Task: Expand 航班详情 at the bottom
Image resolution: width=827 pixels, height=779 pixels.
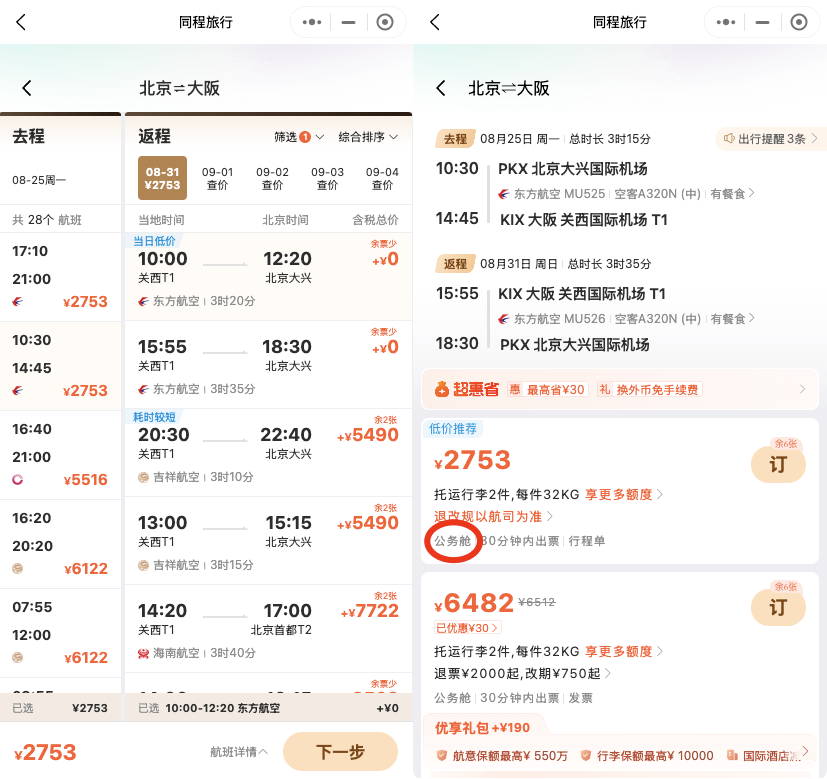Action: tap(239, 752)
